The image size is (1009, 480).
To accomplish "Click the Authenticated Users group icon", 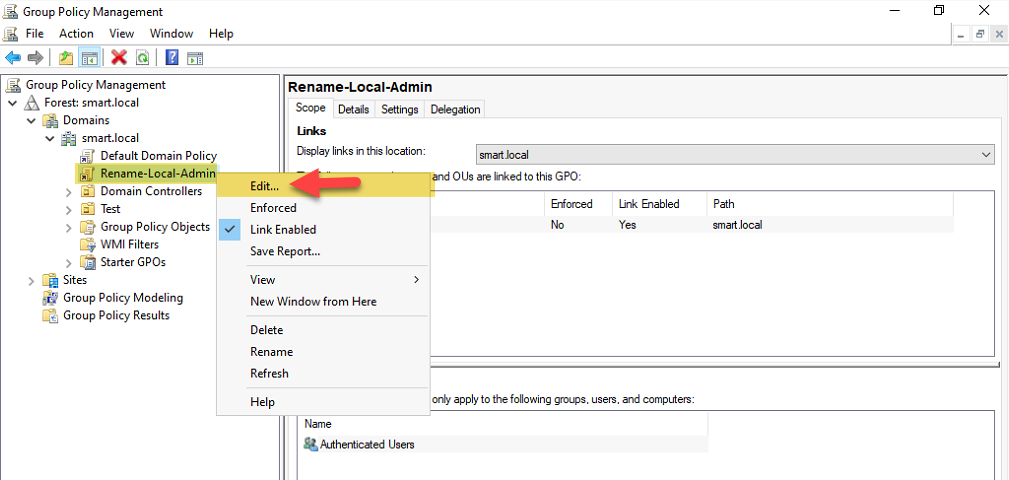I will tap(311, 444).
